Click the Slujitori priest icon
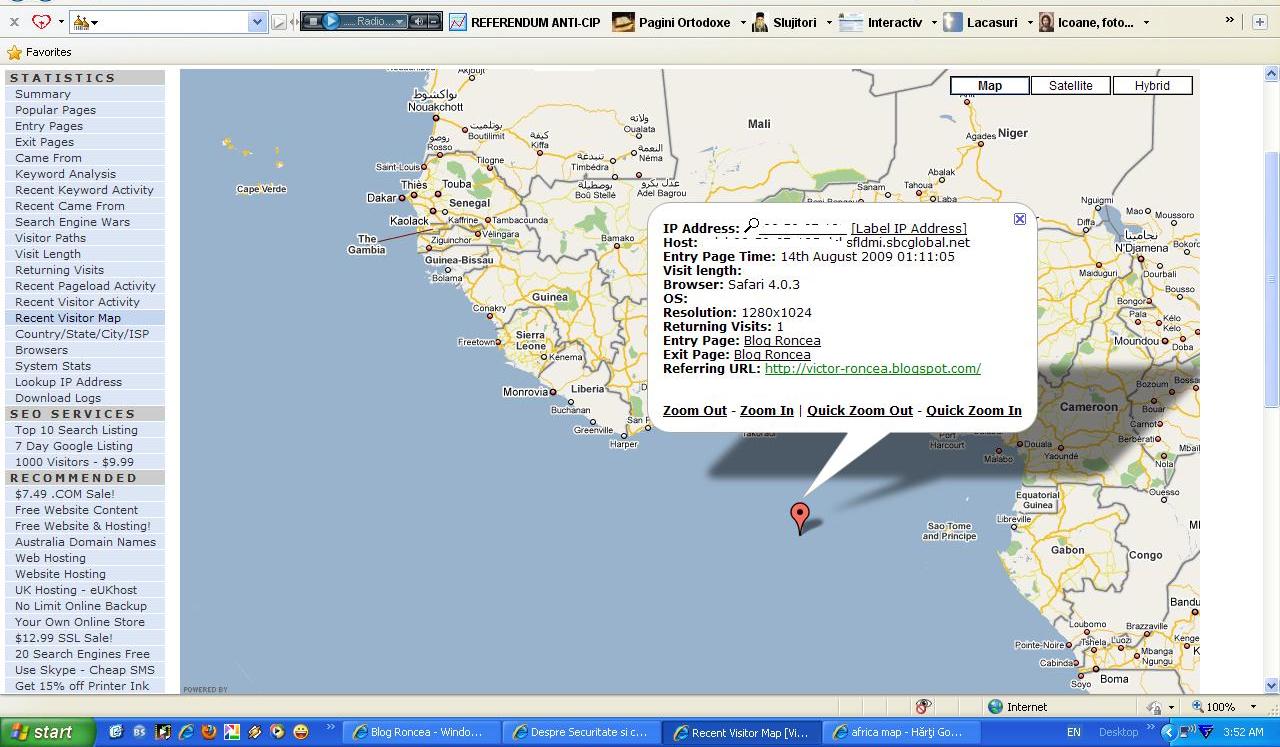1280x747 pixels. [760, 22]
